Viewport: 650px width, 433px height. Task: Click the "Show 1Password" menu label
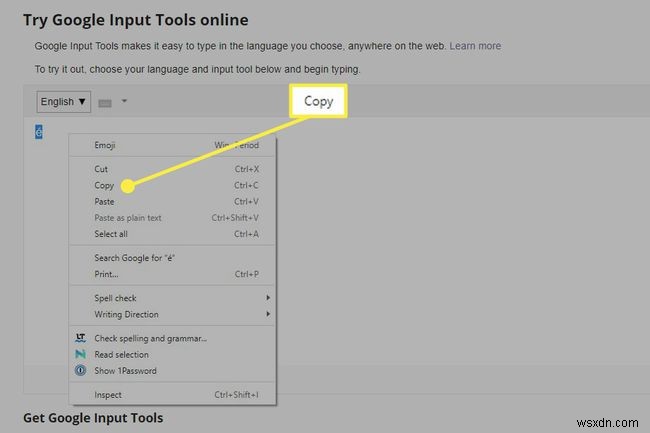pos(126,371)
